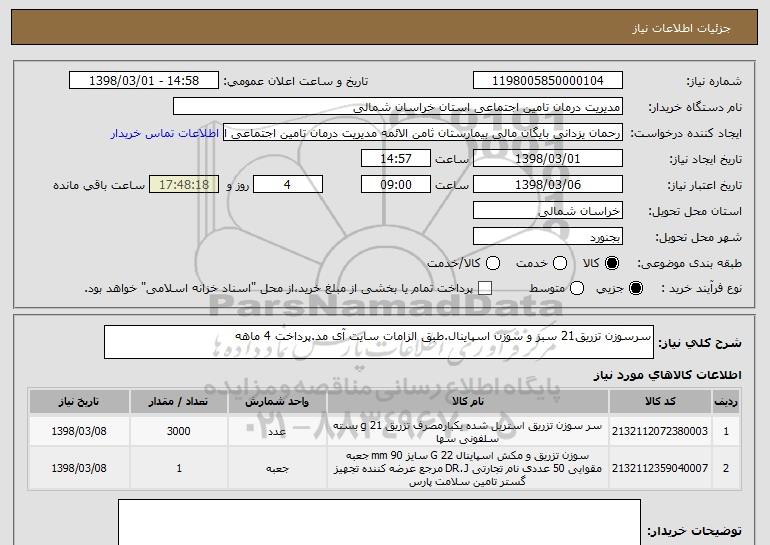The height and width of the screenshot is (545, 770).
Task: Open اطلاعات تماس خریدار link
Action: (165, 133)
